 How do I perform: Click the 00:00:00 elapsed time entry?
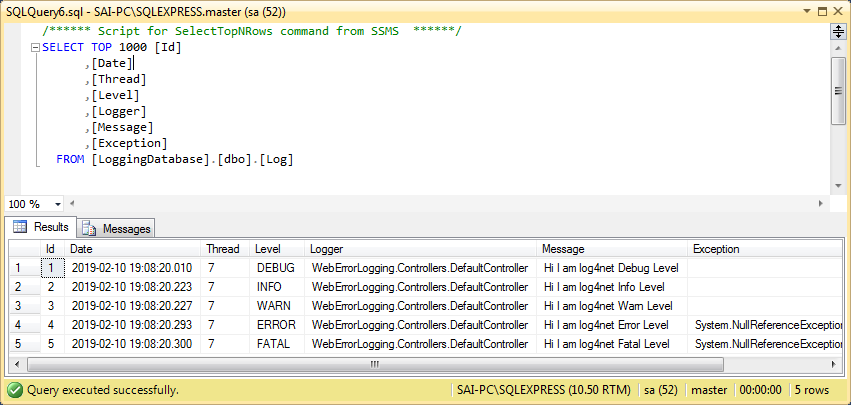coord(760,390)
